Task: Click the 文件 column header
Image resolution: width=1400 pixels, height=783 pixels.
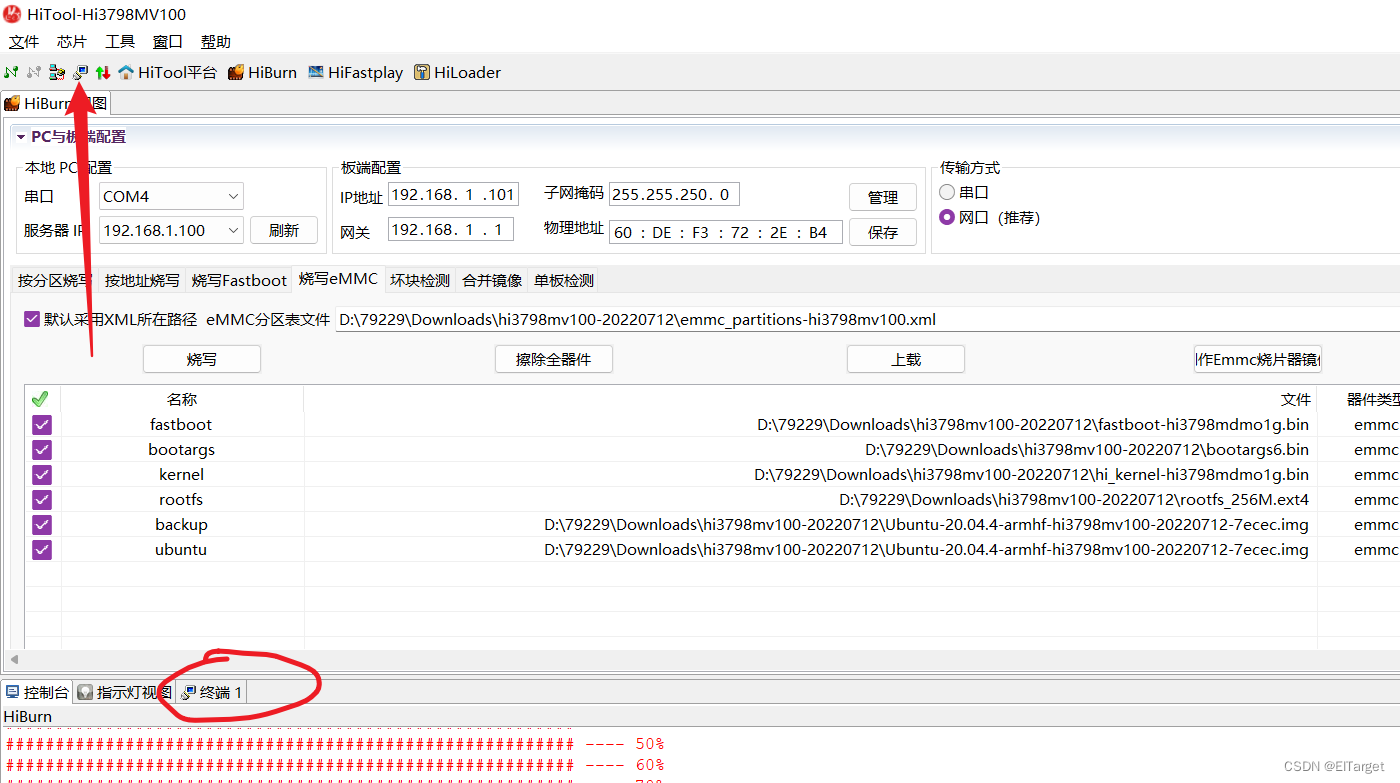Action: click(x=811, y=399)
